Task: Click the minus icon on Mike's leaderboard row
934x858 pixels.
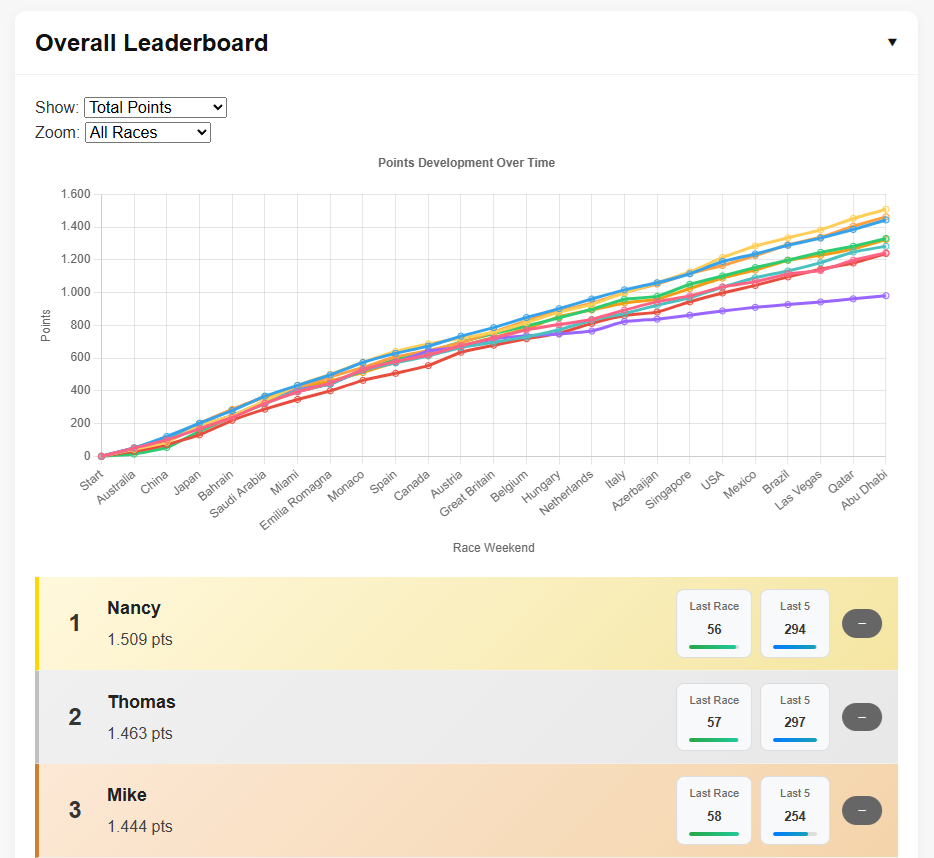Action: pos(861,811)
